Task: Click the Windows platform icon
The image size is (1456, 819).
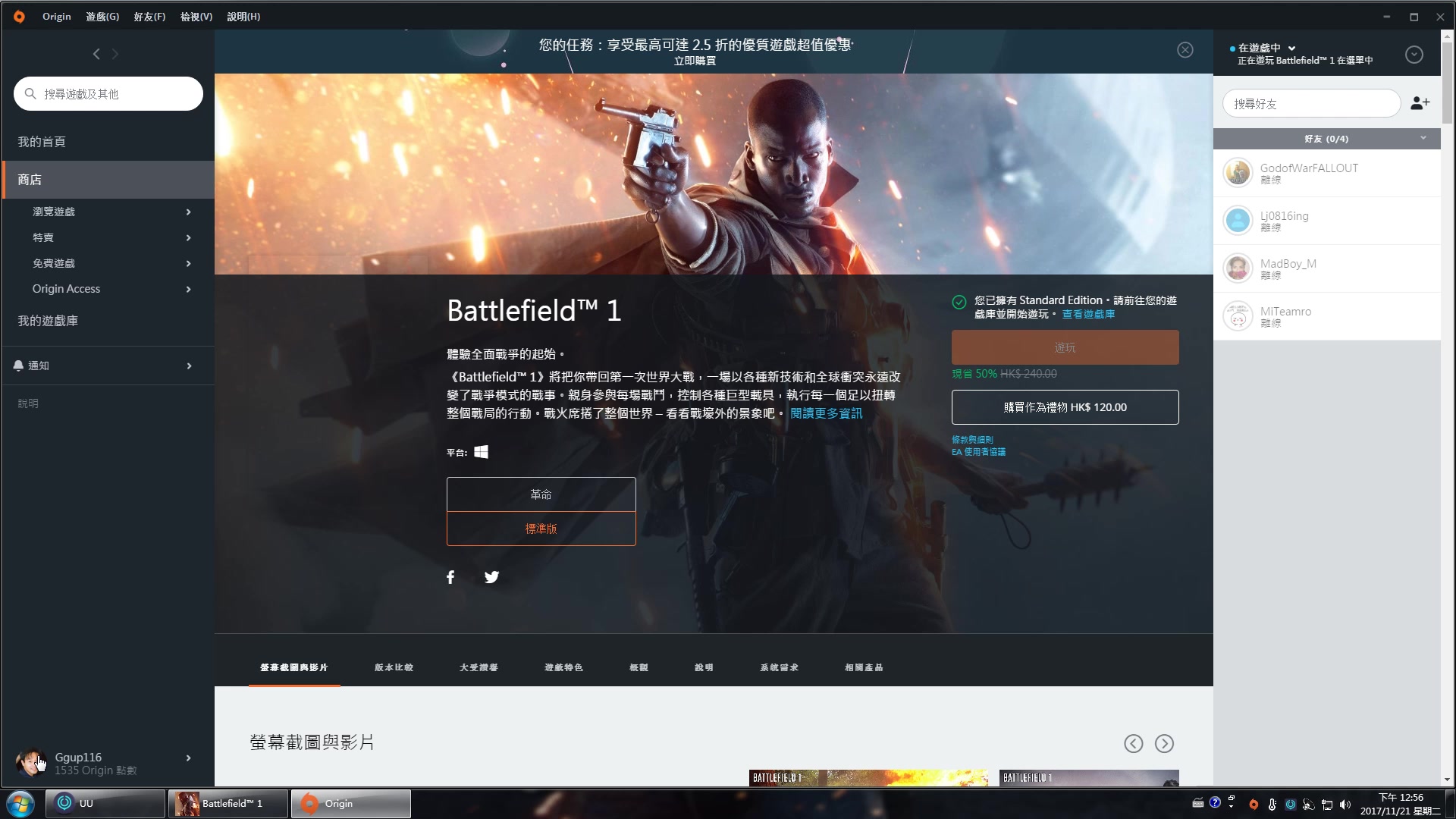Action: pos(482,452)
